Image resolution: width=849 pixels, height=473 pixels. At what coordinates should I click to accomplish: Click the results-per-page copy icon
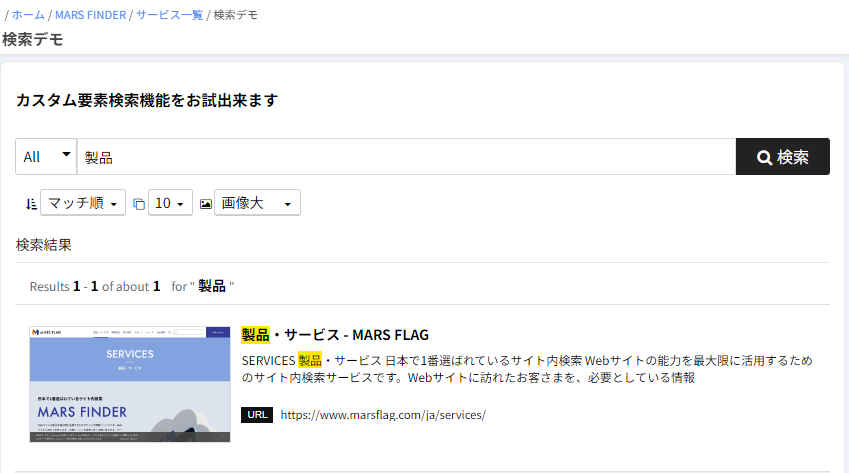(139, 204)
